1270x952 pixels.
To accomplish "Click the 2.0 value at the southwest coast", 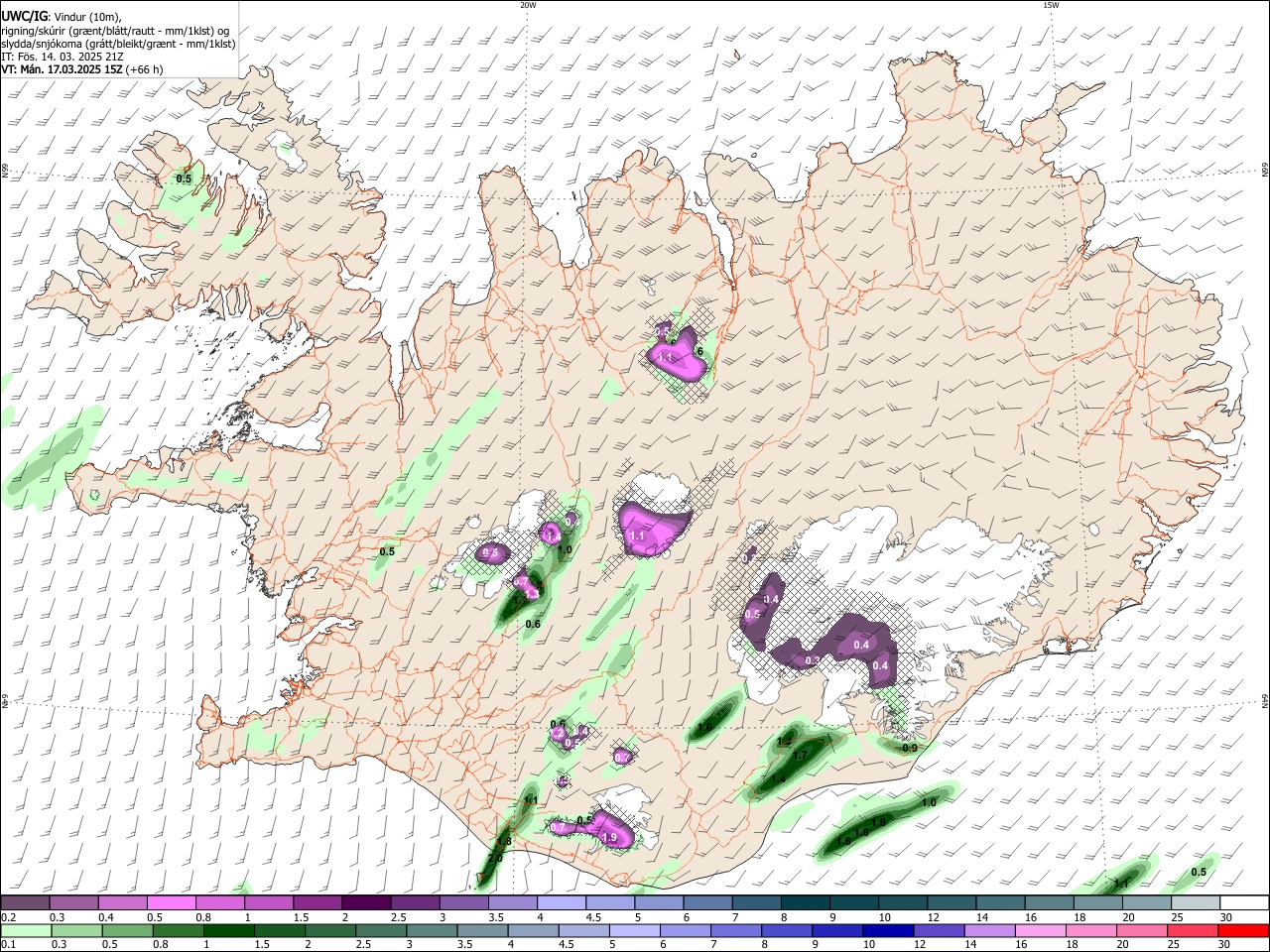I will coord(496,857).
